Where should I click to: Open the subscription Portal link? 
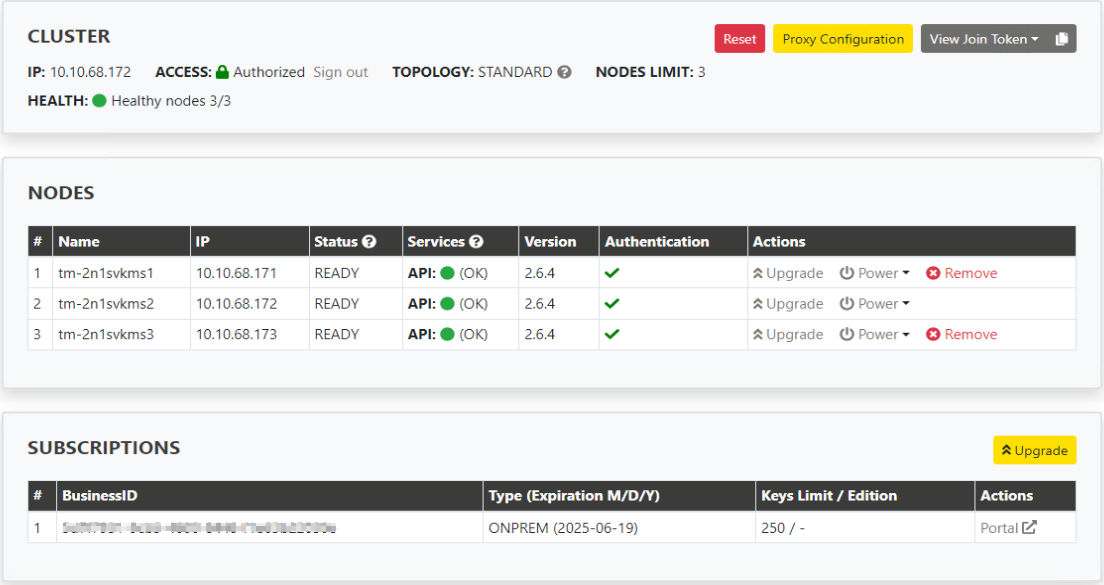coord(1008,527)
